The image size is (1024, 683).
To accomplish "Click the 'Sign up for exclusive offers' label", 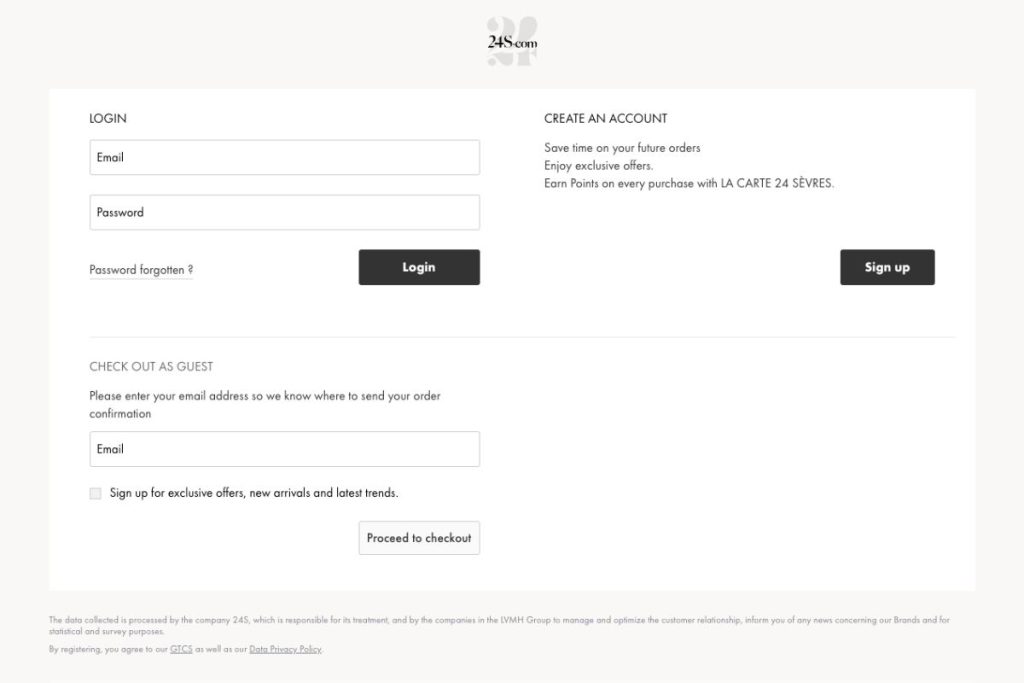I will [254, 493].
